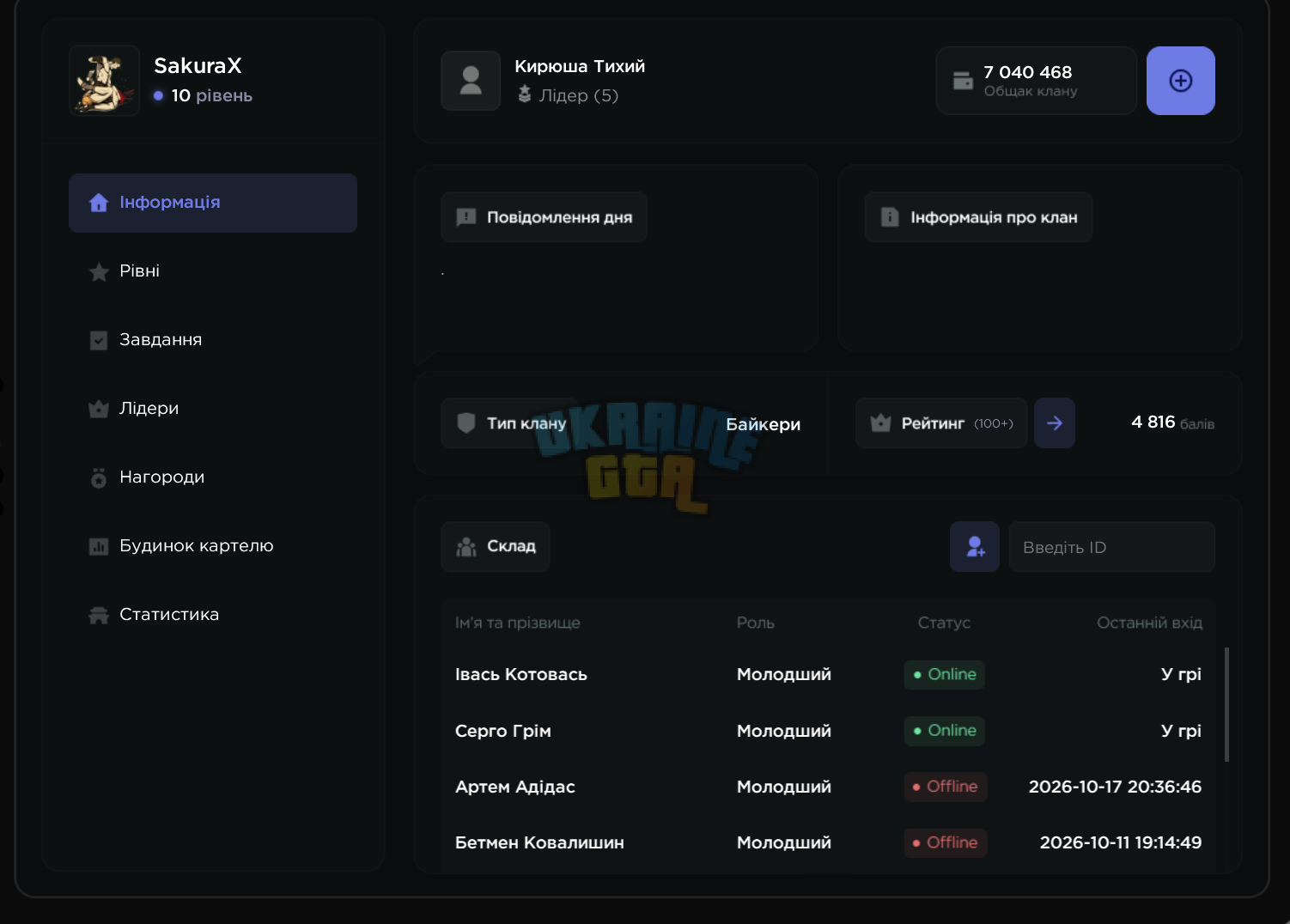Click the group icon in Склад label
Viewport: 1290px width, 924px height.
point(466,547)
